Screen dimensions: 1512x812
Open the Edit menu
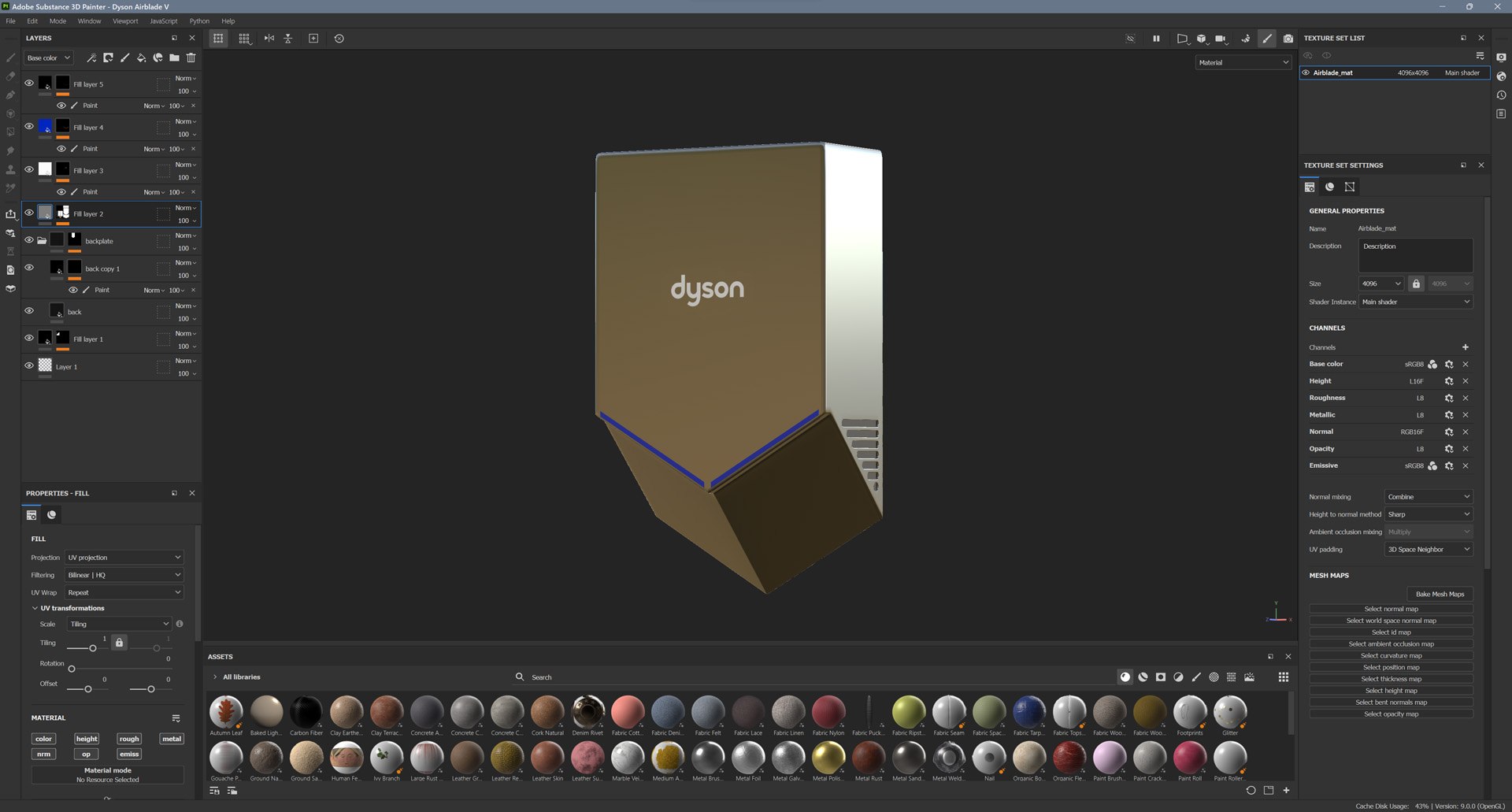(32, 21)
